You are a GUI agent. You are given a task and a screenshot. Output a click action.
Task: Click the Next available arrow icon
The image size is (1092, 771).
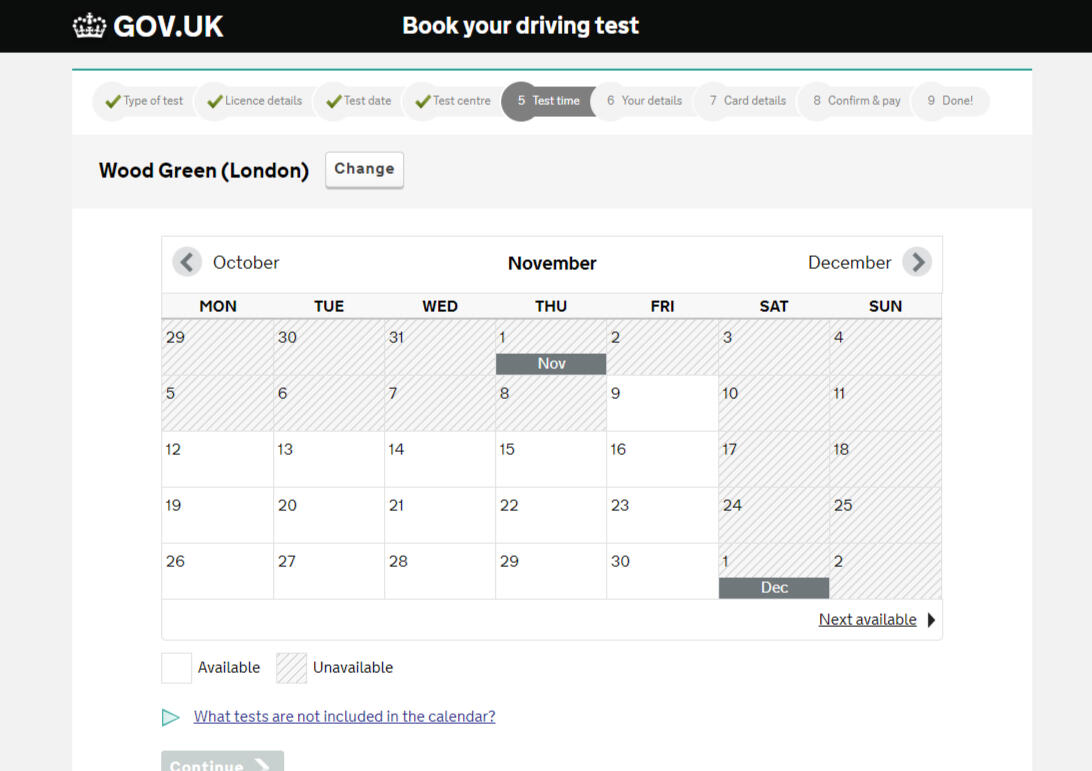pyautogui.click(x=931, y=620)
